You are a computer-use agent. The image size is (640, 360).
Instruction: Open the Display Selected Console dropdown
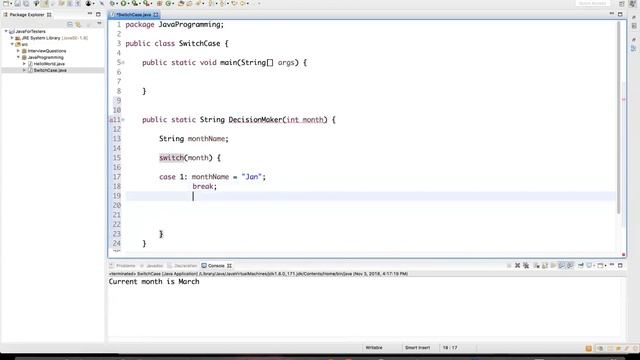[x=594, y=265]
